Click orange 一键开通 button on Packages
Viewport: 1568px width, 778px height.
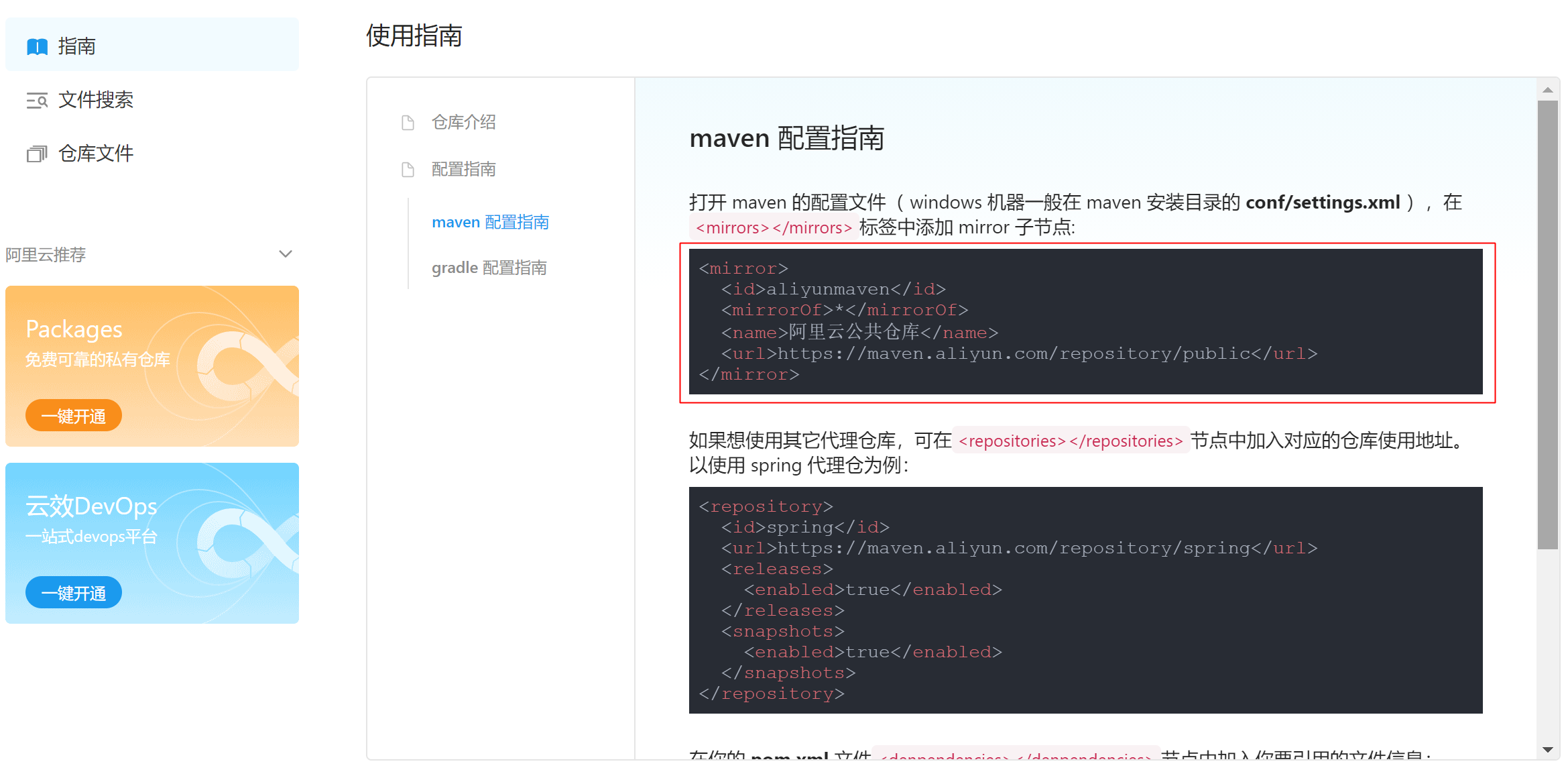(74, 416)
